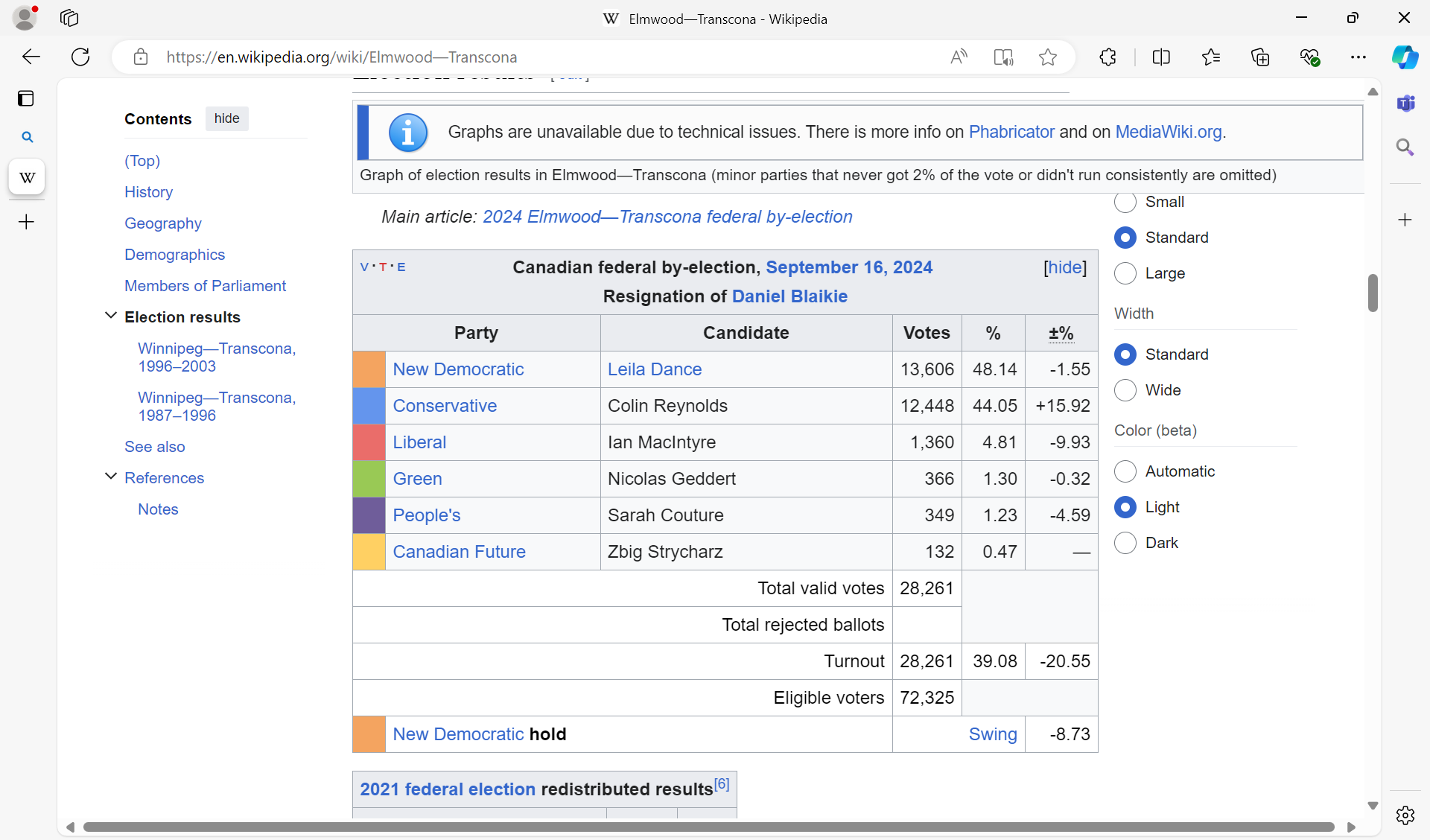The width and height of the screenshot is (1430, 840).
Task: Open sidebar settings gear icon
Action: tap(1405, 815)
